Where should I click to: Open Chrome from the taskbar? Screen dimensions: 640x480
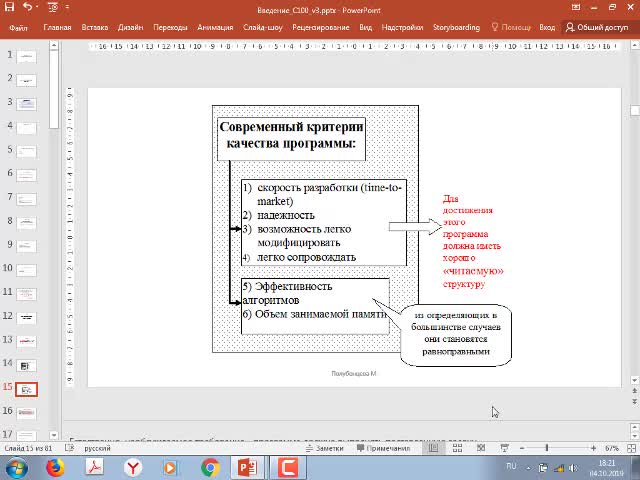point(211,468)
